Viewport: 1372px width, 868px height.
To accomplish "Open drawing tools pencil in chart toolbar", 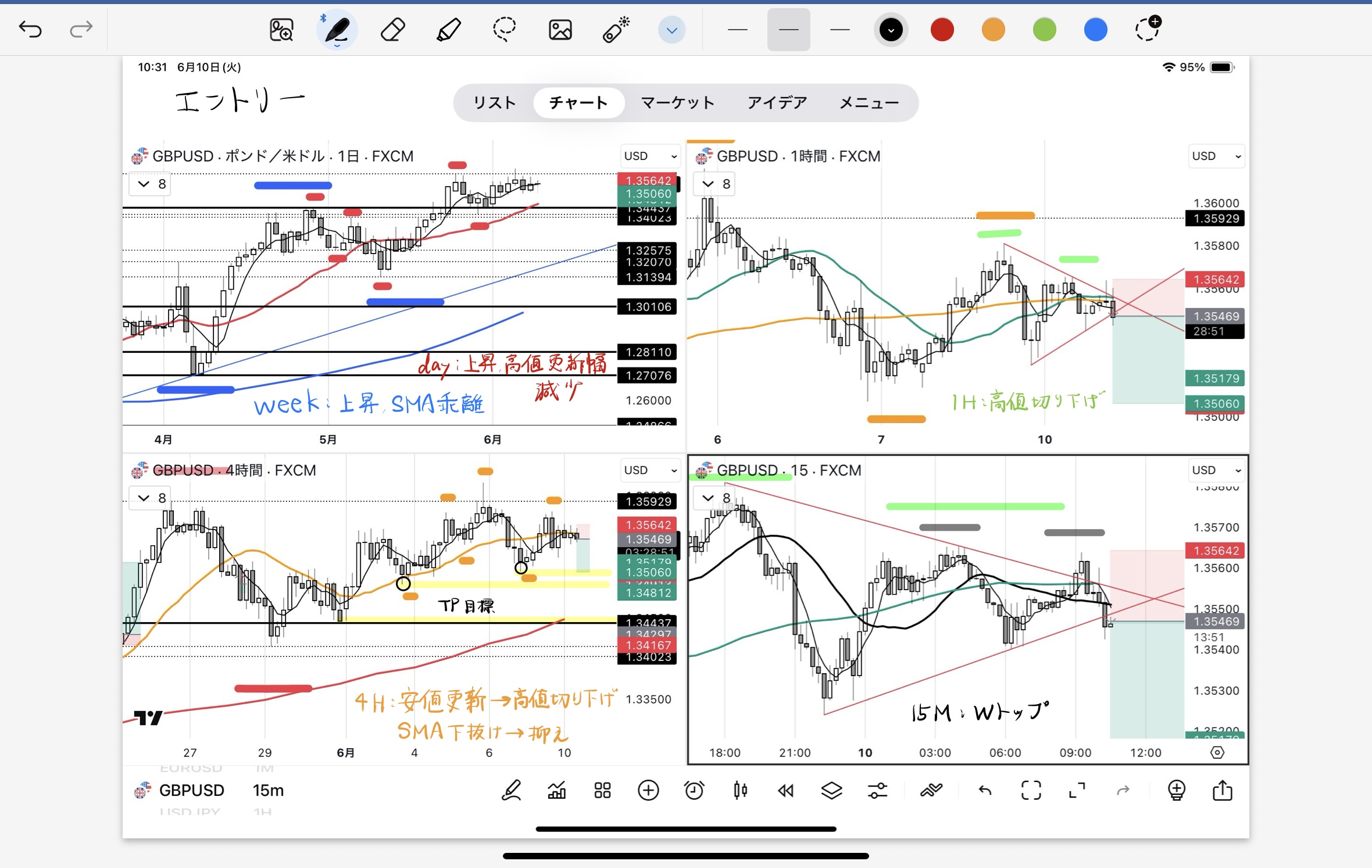I will pos(511,791).
